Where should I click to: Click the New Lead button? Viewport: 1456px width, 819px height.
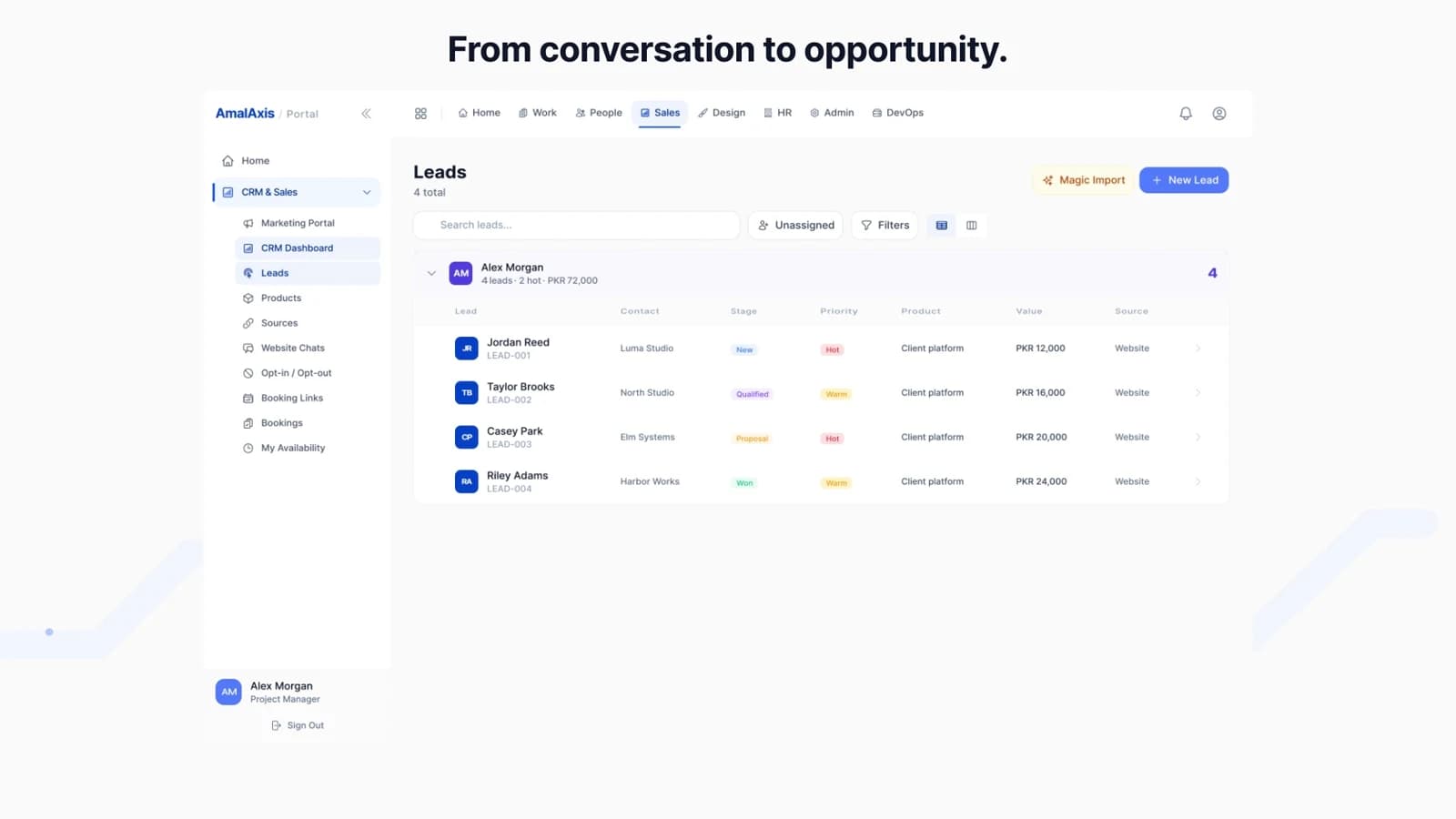click(1184, 180)
